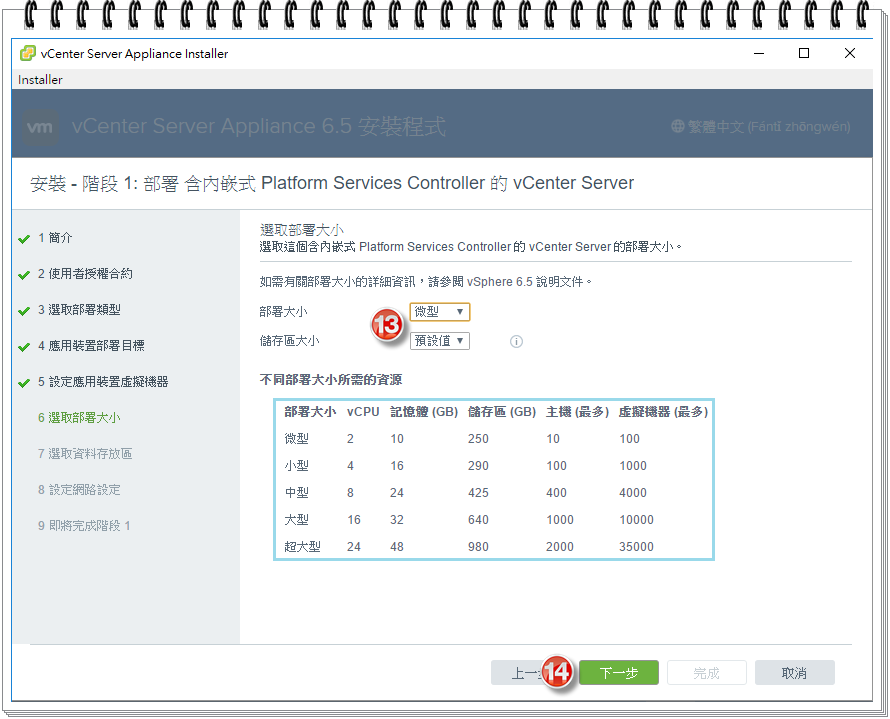Click the globe language icon
Viewport: 890px width, 719px height.
678,126
